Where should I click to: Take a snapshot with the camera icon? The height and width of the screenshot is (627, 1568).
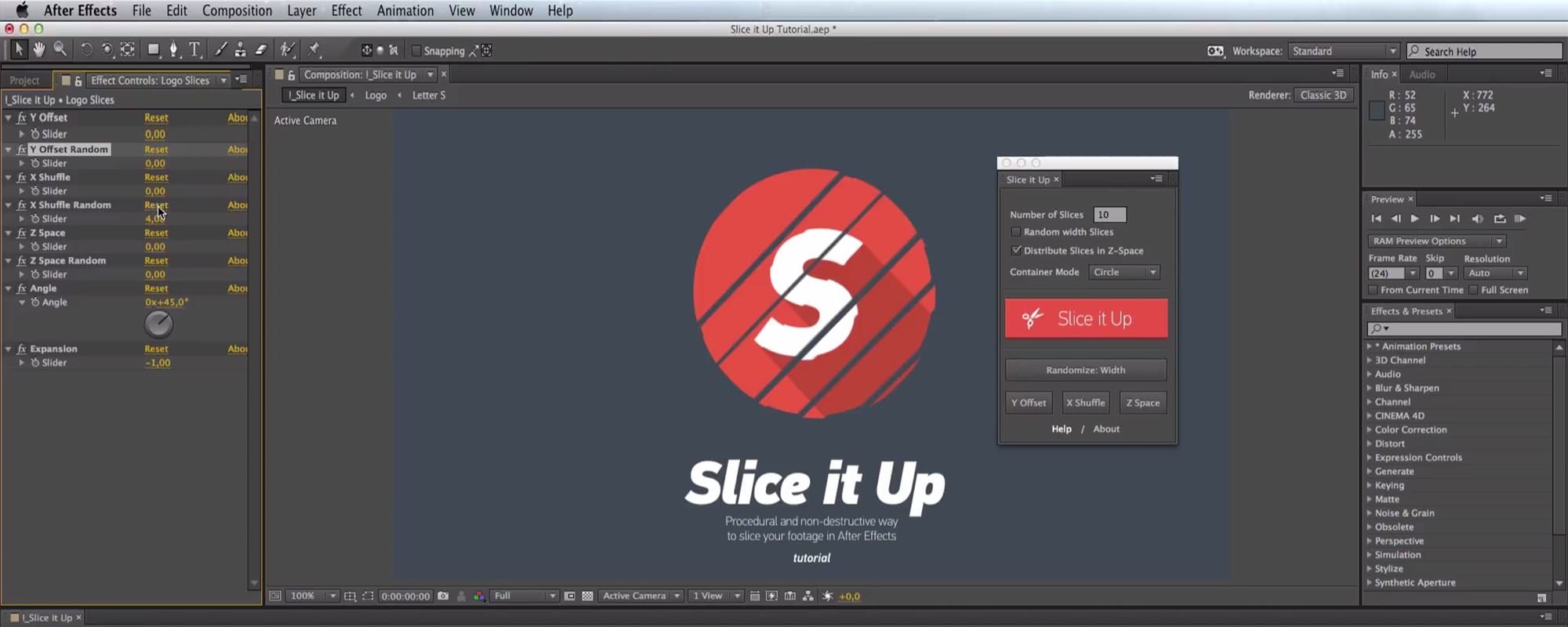click(x=443, y=596)
